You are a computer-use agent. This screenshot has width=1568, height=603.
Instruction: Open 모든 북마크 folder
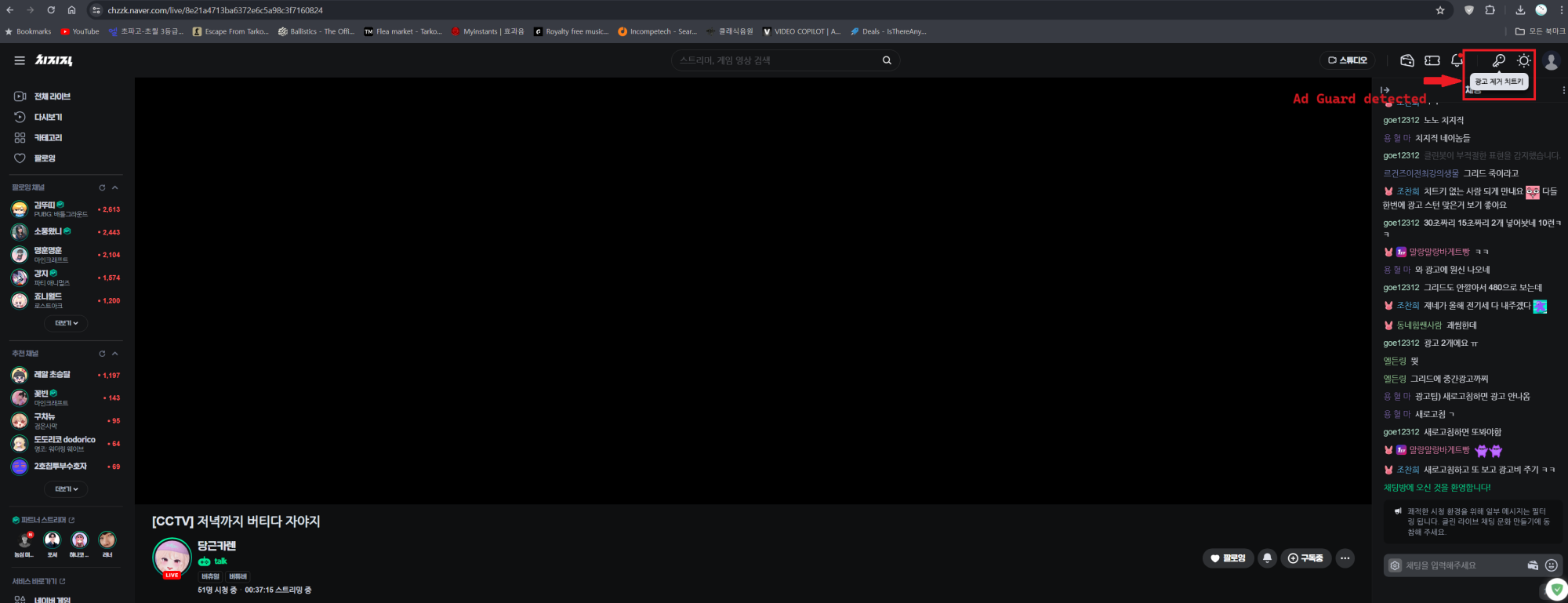point(1541,31)
